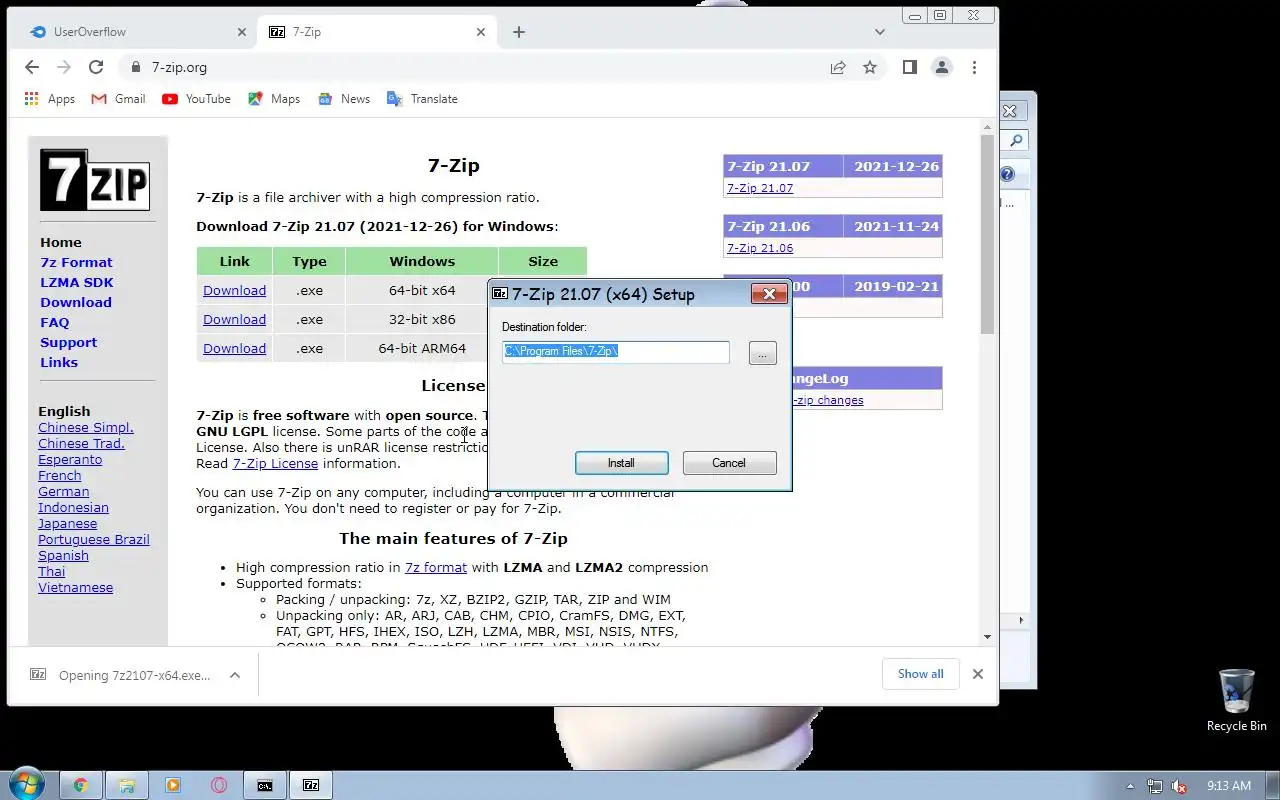Click Install in 7-Zip Setup dialog
Viewport: 1280px width, 800px height.
click(x=621, y=463)
